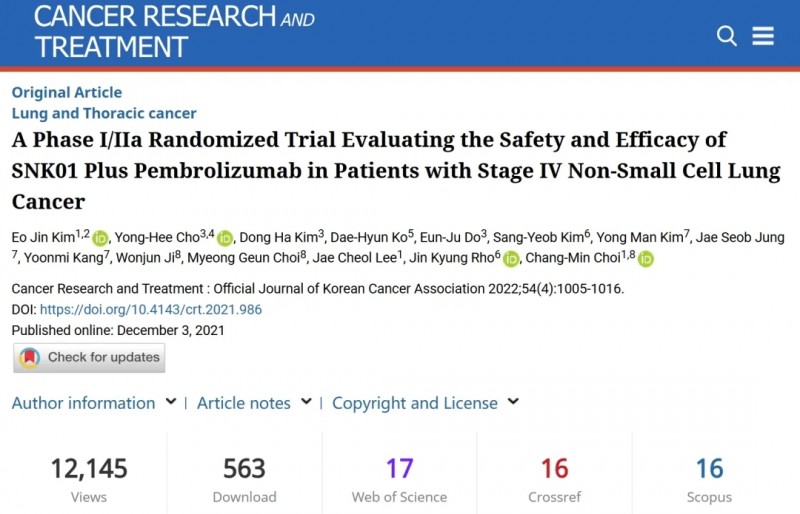Open the search magnifier icon
The width and height of the screenshot is (800, 514).
727,36
